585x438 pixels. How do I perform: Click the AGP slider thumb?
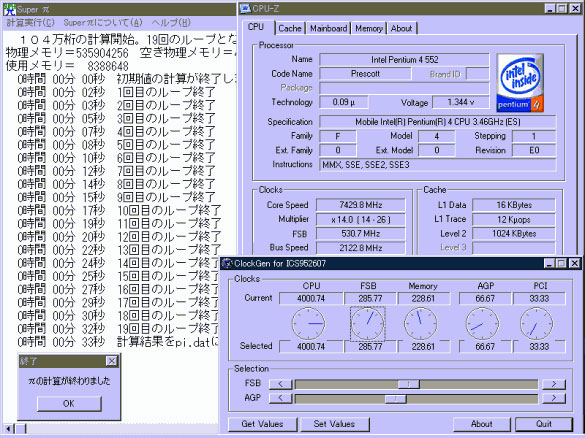coord(395,398)
